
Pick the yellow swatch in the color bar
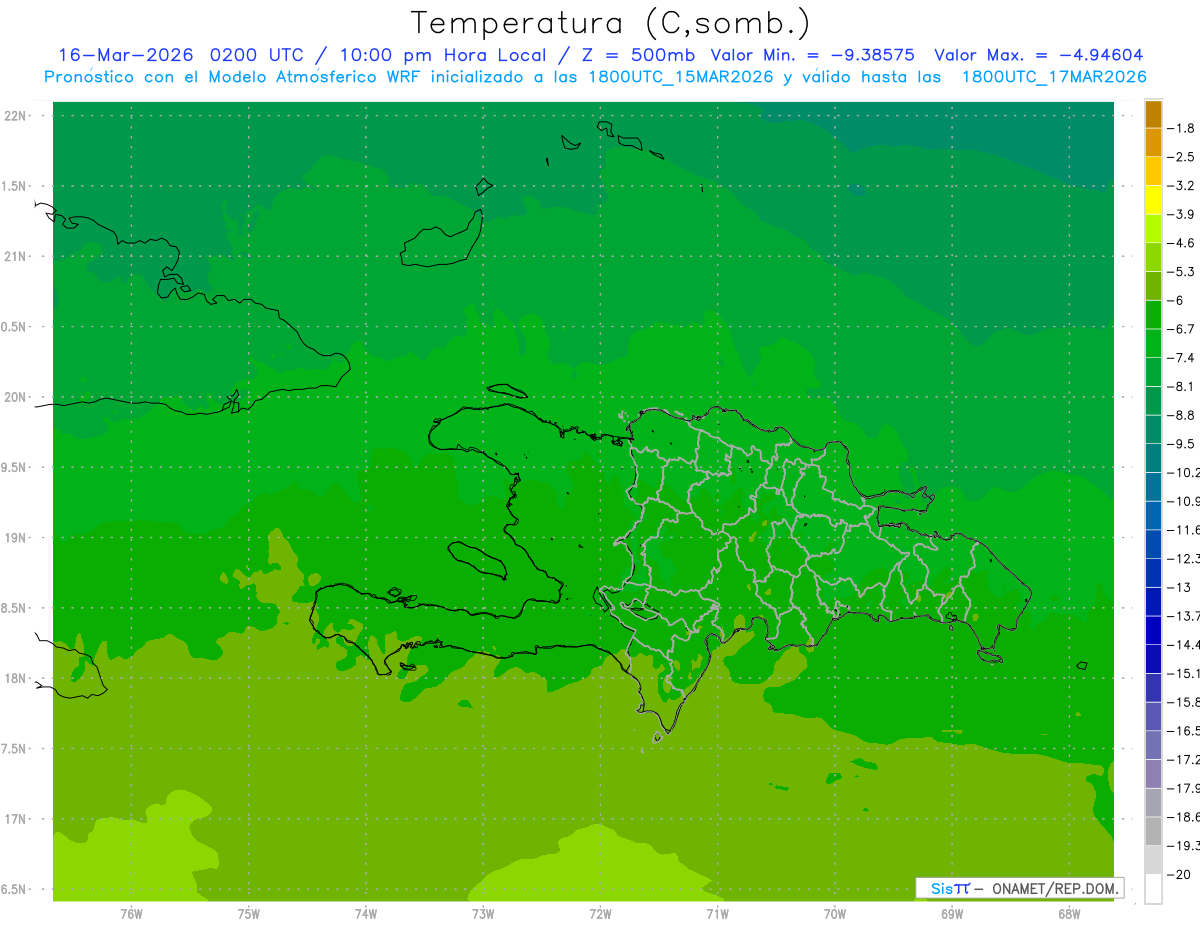pos(1153,200)
